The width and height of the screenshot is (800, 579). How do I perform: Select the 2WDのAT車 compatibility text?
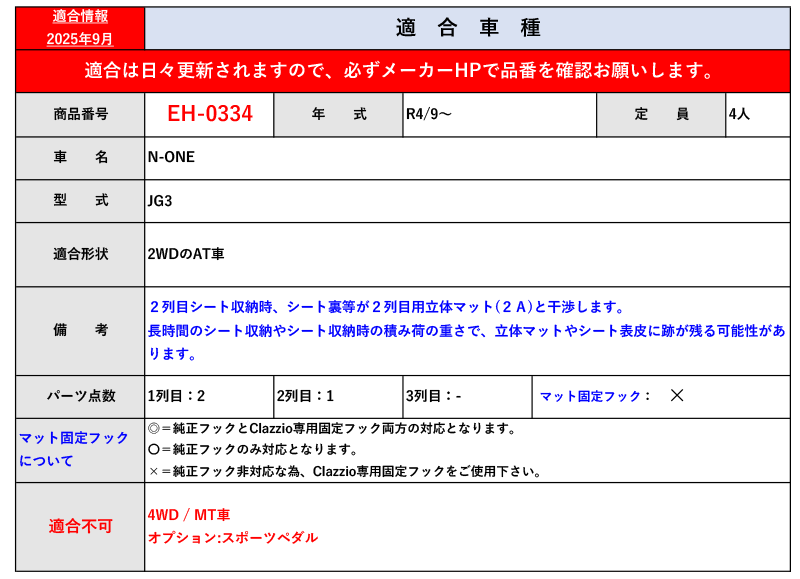tap(186, 254)
